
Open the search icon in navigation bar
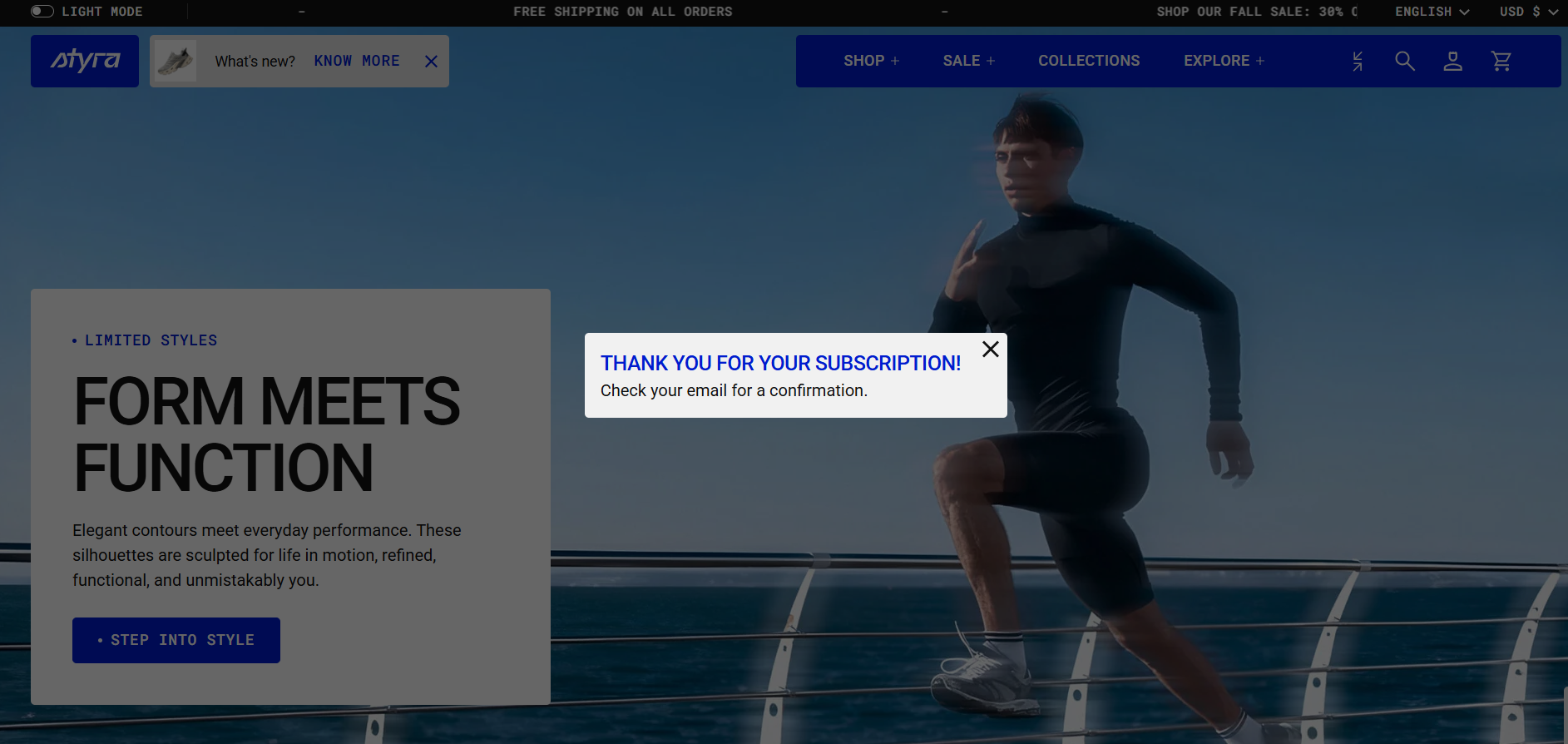1405,61
